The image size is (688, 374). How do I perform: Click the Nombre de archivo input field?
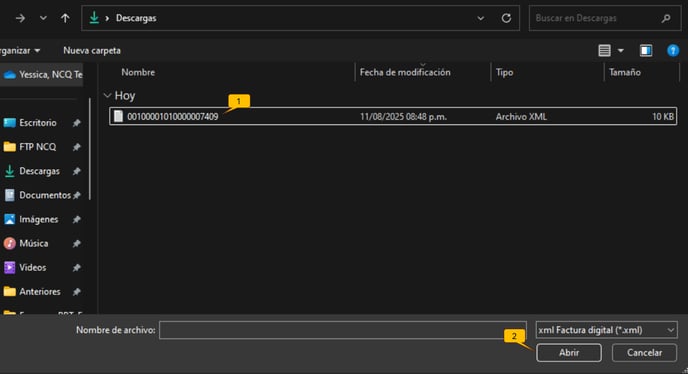tap(343, 330)
